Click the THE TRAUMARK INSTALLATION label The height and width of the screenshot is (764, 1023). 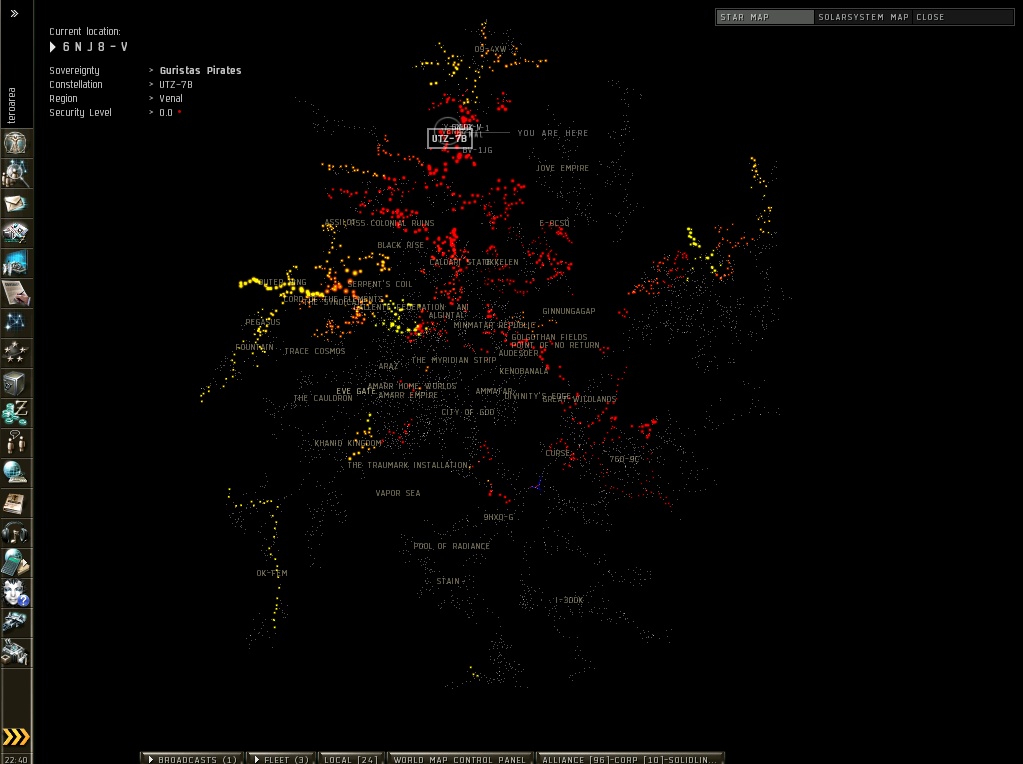click(x=408, y=465)
